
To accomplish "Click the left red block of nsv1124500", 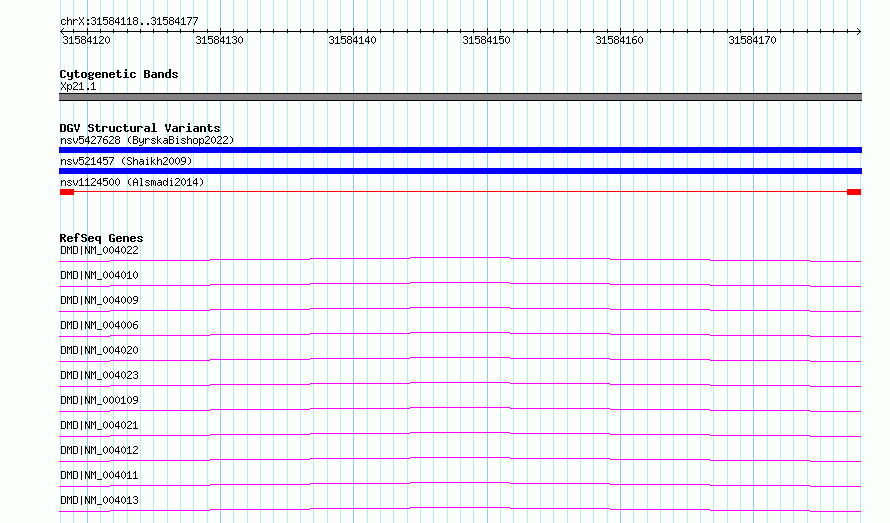I will [67, 192].
